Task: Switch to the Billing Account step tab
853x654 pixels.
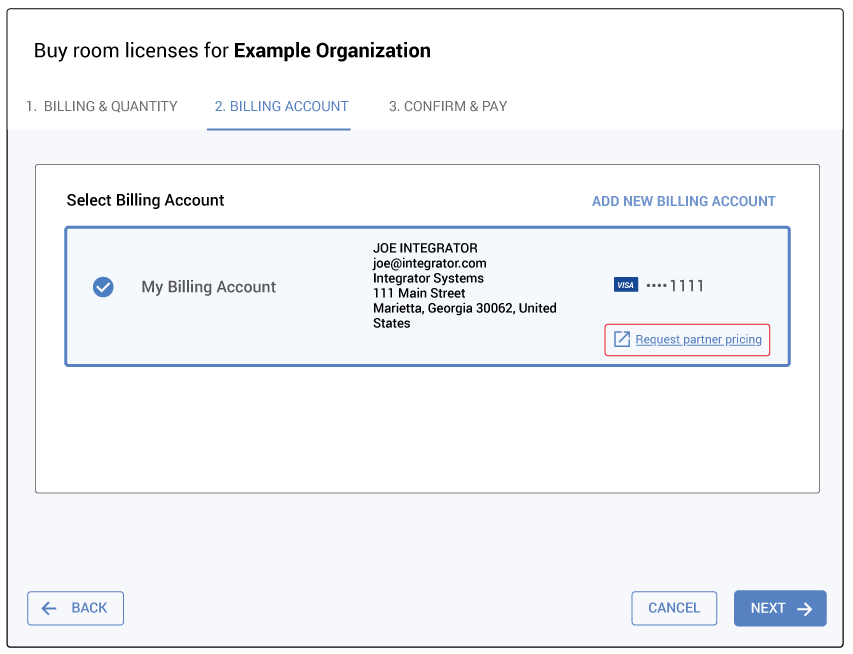Action: point(280,106)
